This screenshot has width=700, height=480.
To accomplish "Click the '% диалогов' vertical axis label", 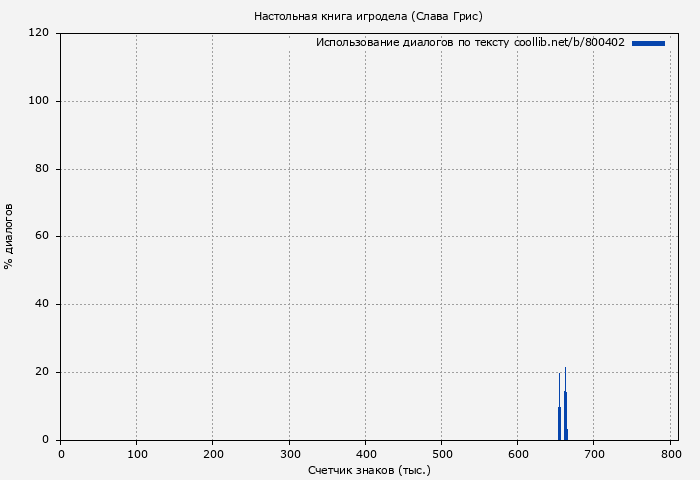I will click(9, 236).
